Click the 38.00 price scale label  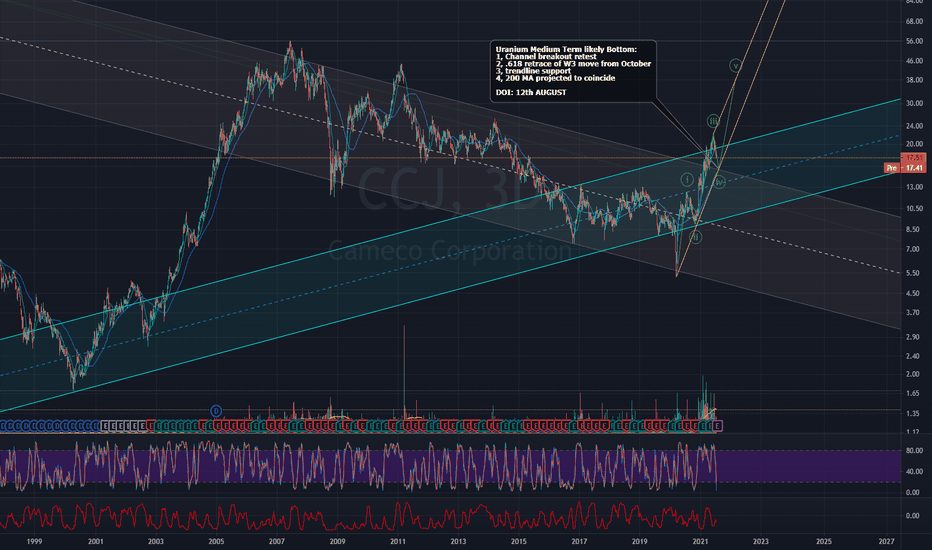(x=914, y=80)
